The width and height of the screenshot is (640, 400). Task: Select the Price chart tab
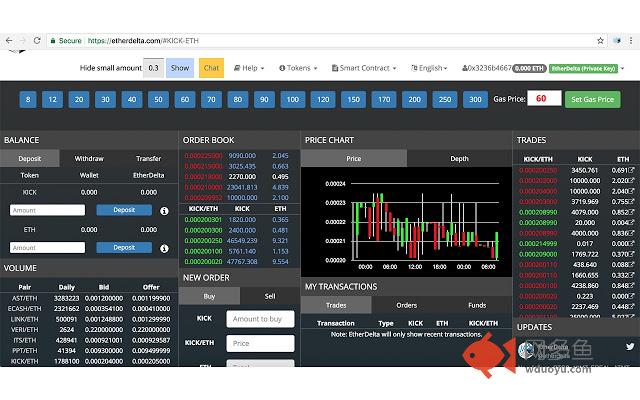pos(353,158)
